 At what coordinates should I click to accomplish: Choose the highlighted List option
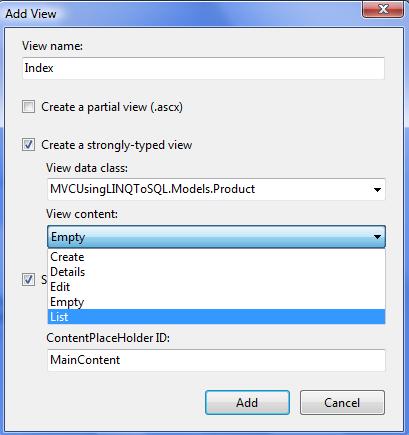coord(216,317)
